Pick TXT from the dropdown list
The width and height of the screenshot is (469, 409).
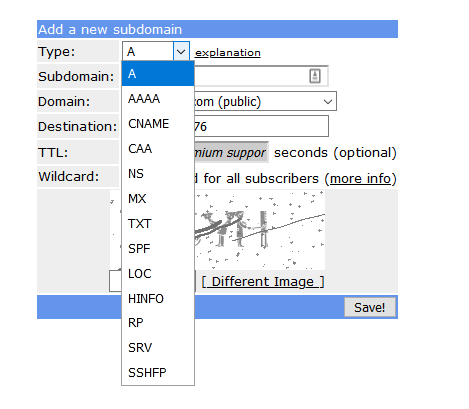click(158, 224)
